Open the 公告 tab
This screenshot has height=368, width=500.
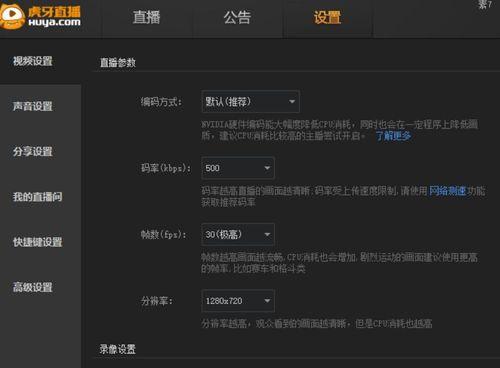point(237,17)
